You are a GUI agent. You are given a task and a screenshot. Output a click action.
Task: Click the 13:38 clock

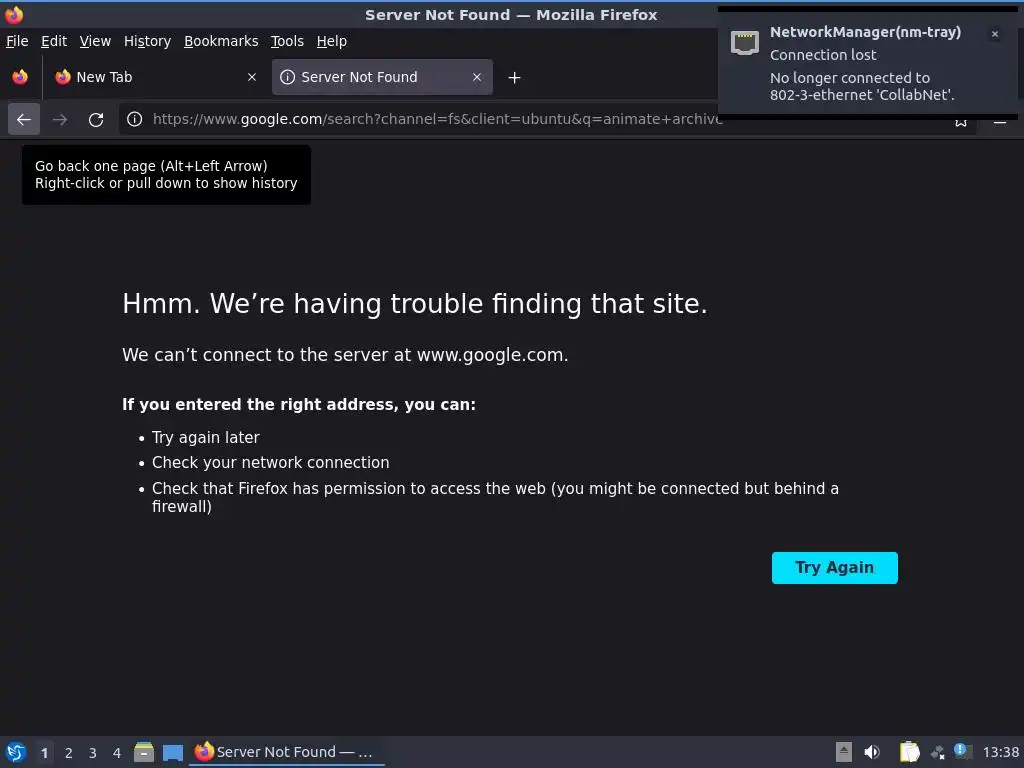coord(1000,752)
